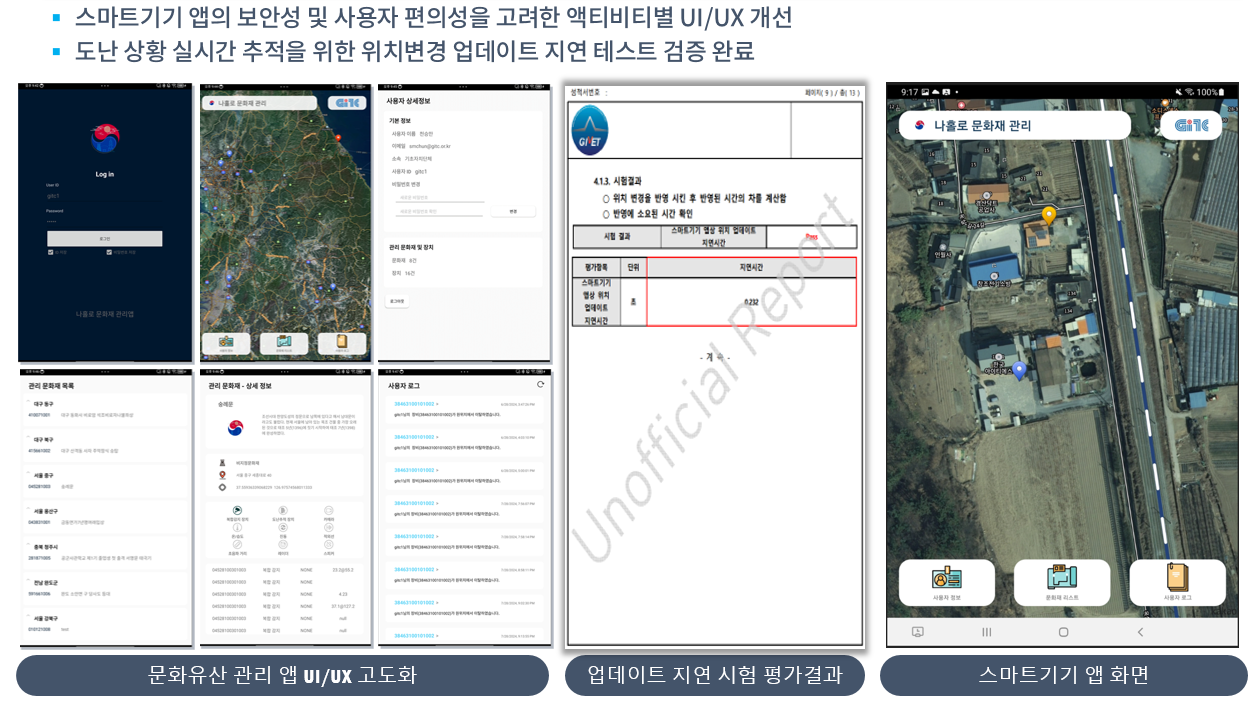
Task: Toggle the ID 저장 checkbox
Action: [x=51, y=252]
